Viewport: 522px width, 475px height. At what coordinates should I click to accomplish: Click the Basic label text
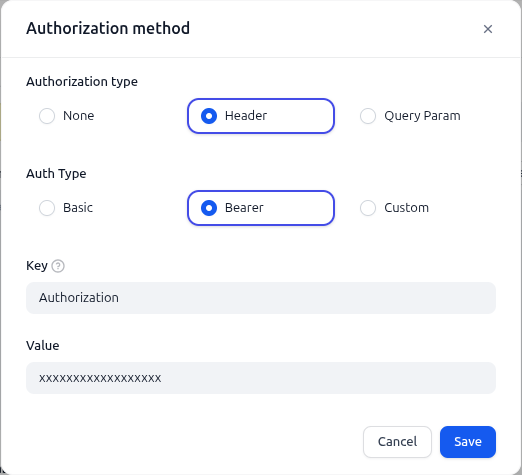coord(78,208)
